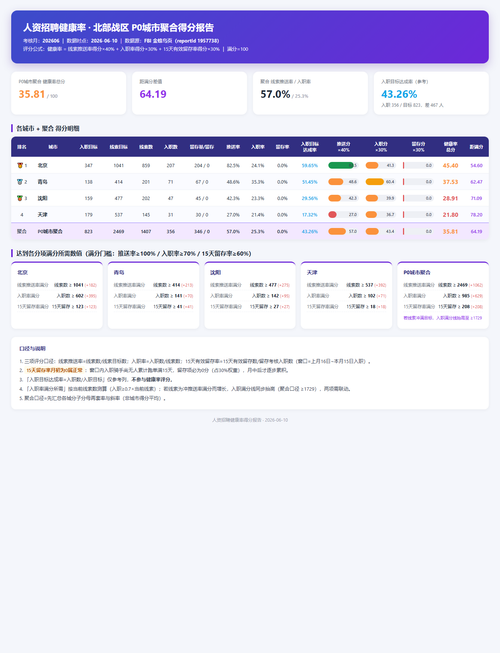Click the 29.56% target attainment value
This screenshot has height=653, width=500.
310,198
